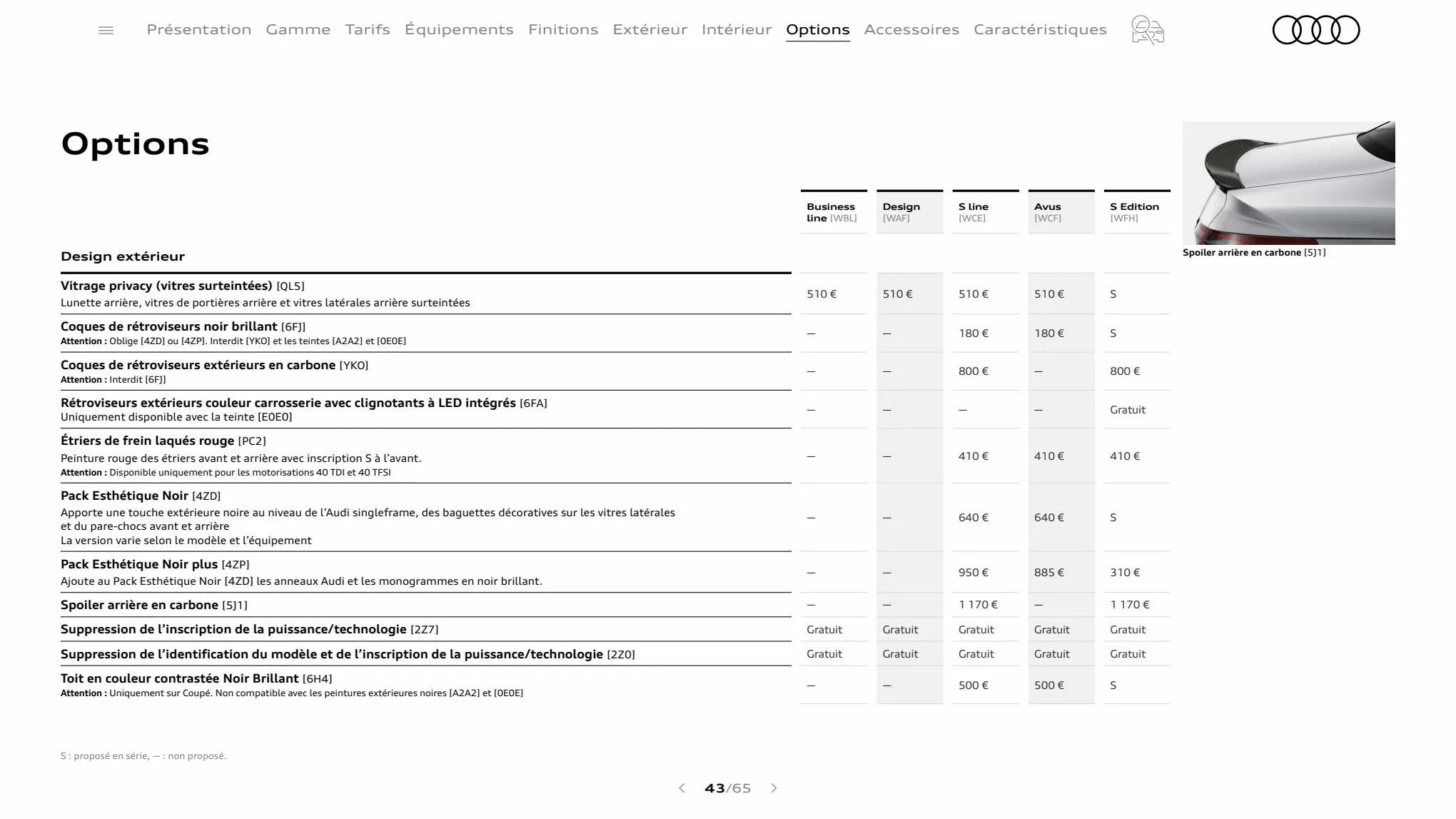
Task: Click the Uniquement sur Coupé attention note
Action: pos(292,693)
